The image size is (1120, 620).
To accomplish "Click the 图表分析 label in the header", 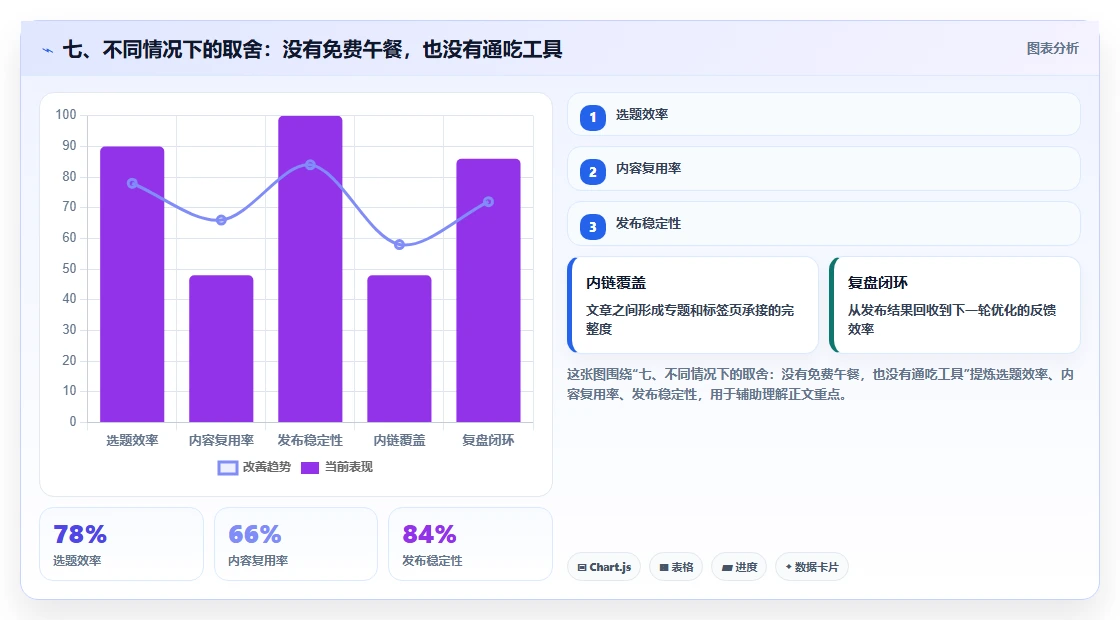I will click(x=1053, y=49).
